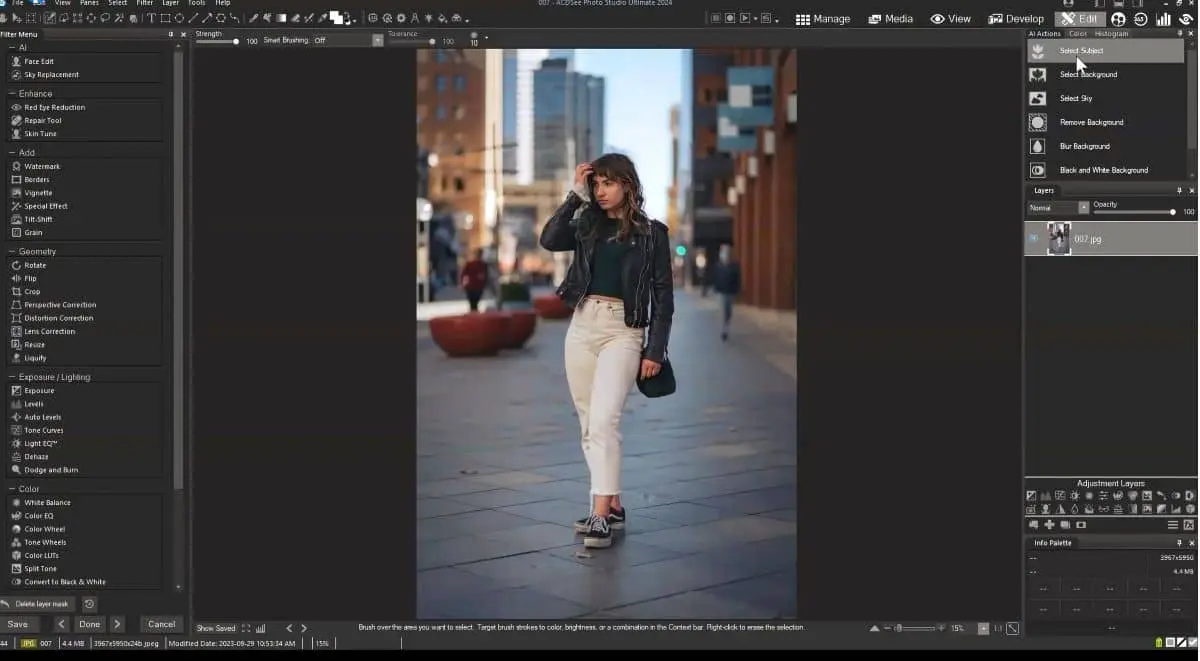1200x661 pixels.
Task: Collapse the AI filter group
Action: click(x=12, y=48)
